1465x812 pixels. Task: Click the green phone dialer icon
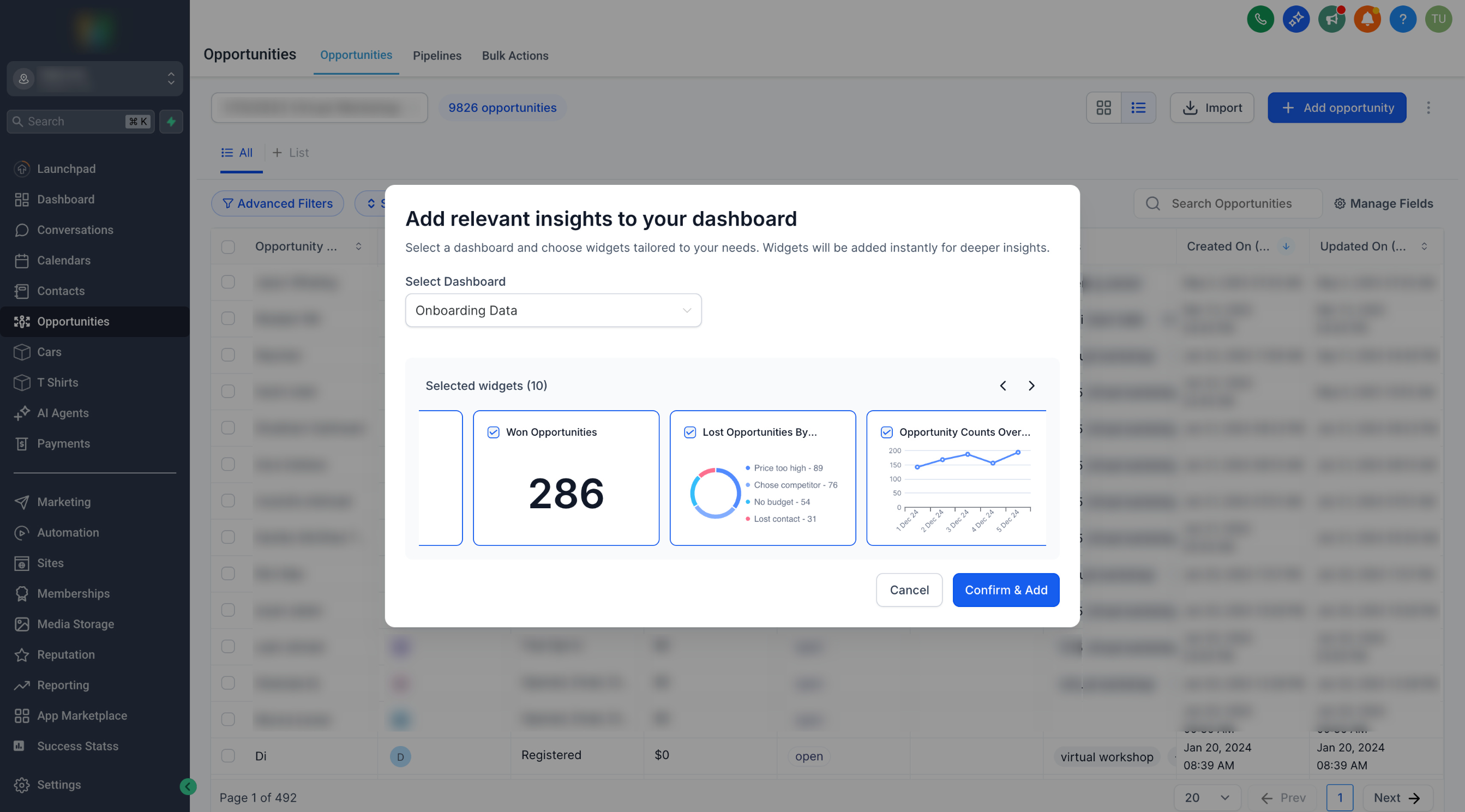pos(1260,19)
